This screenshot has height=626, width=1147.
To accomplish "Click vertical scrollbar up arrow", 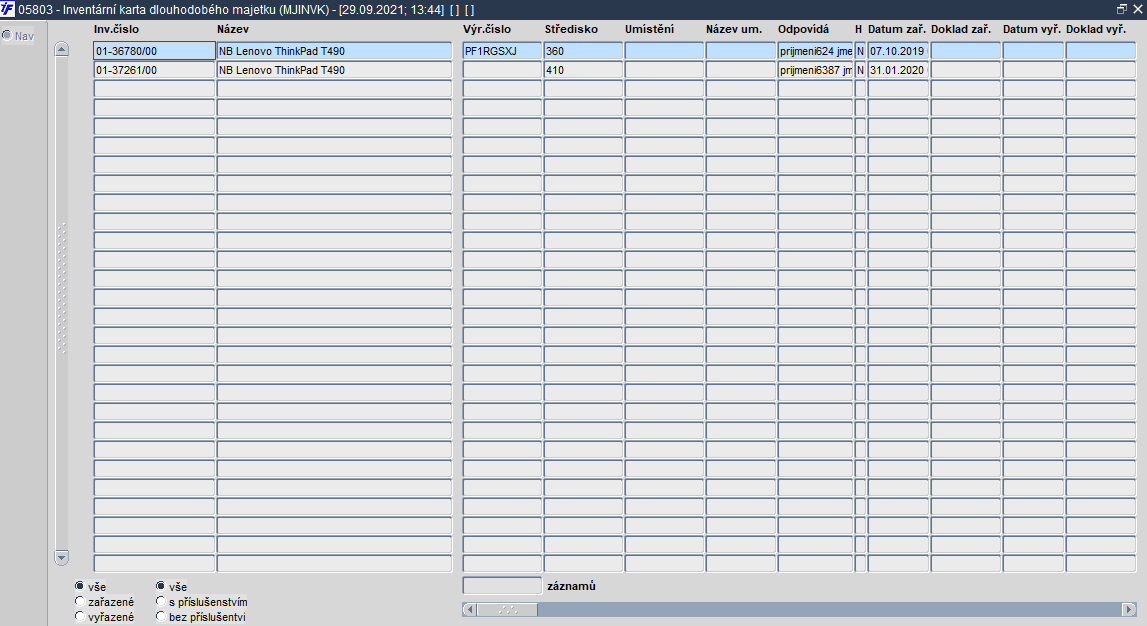I will 61,50.
